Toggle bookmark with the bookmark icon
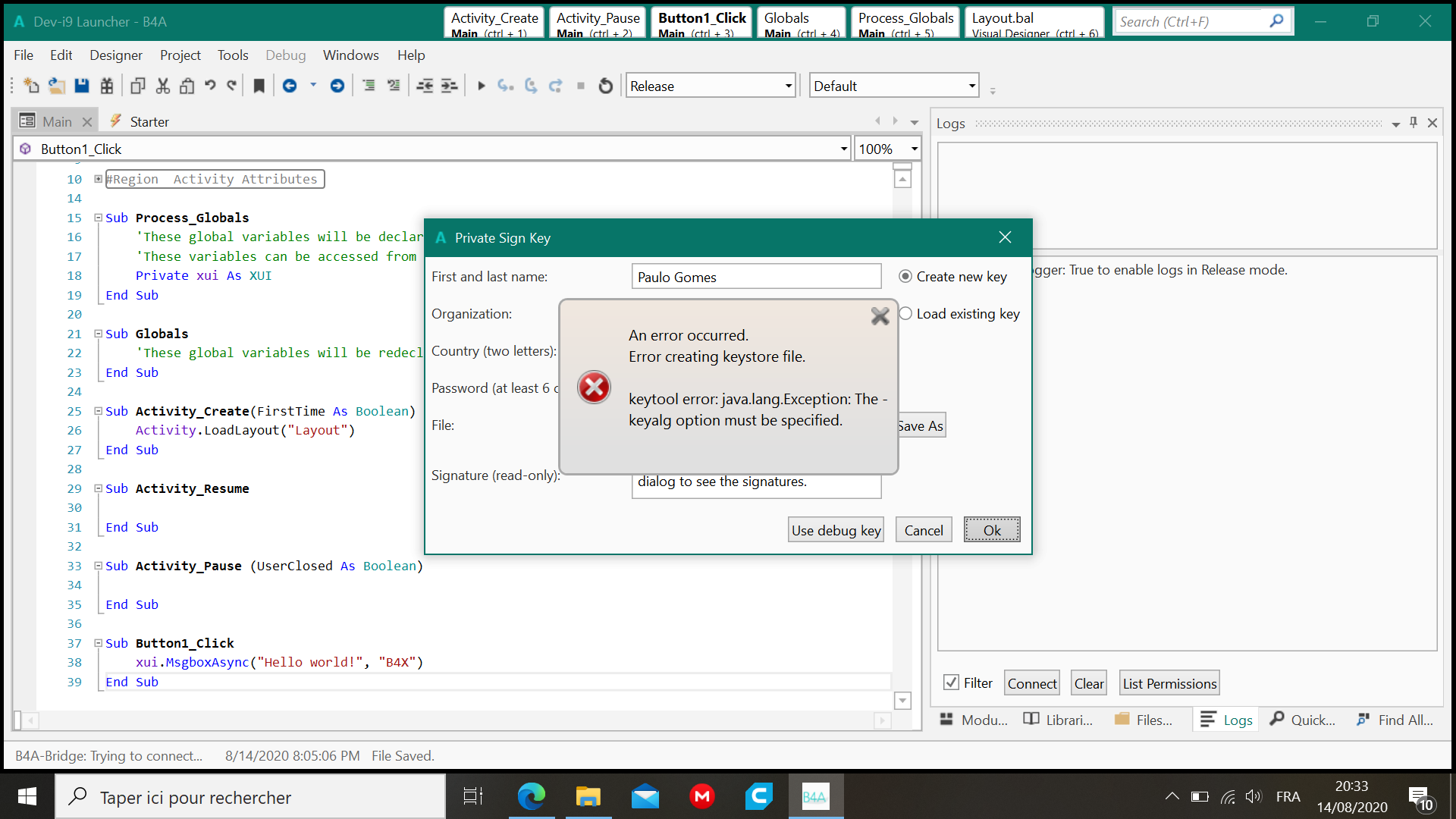Viewport: 1456px width, 819px height. (x=259, y=86)
